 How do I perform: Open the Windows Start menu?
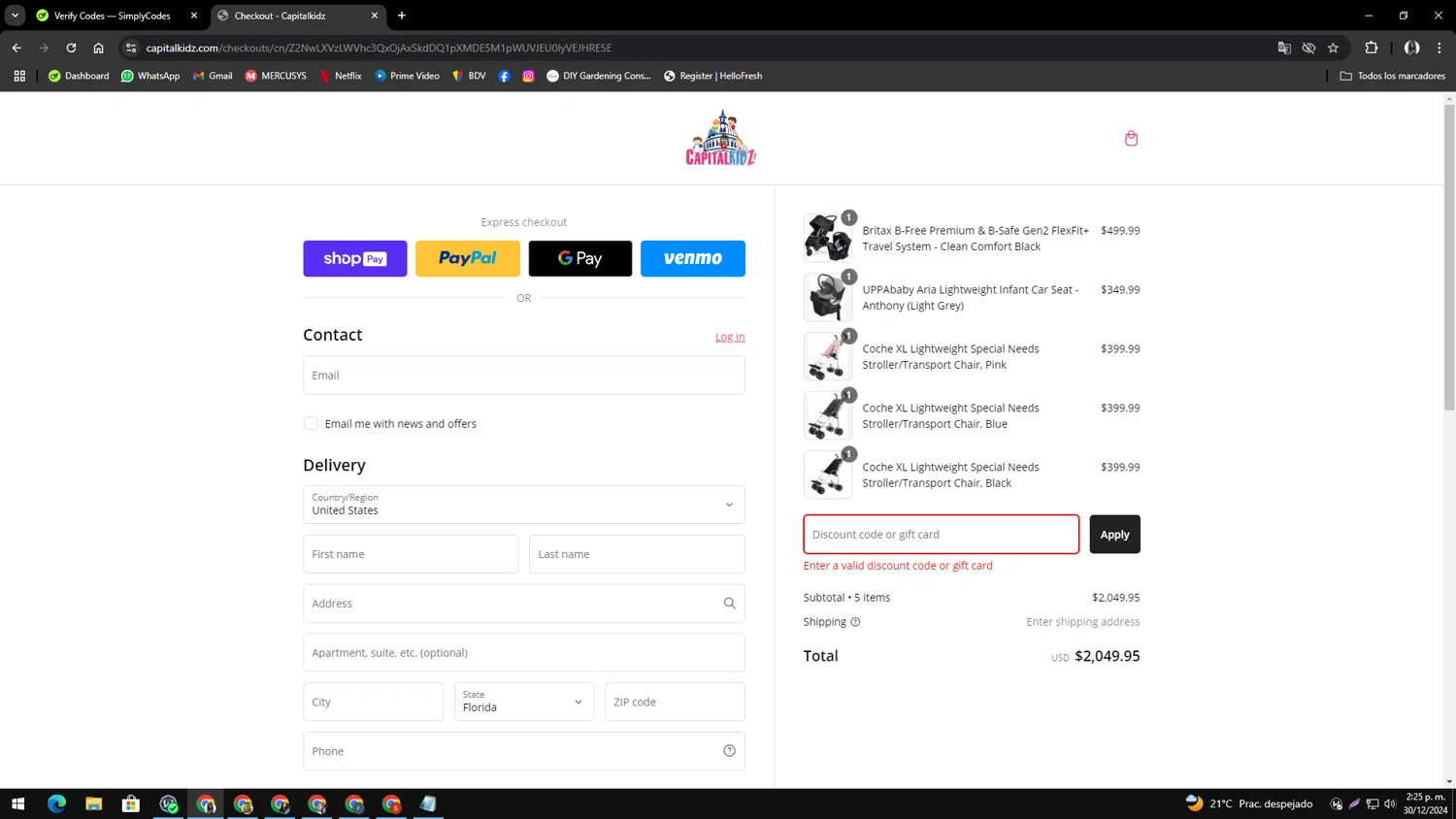coord(17,803)
